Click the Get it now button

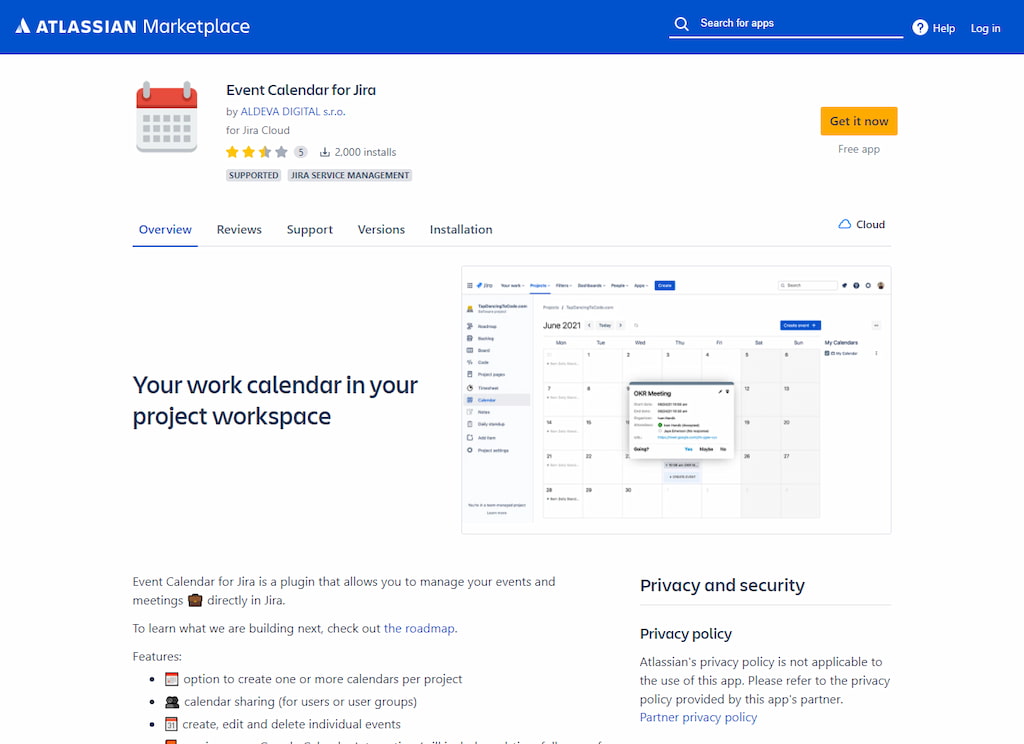(858, 120)
